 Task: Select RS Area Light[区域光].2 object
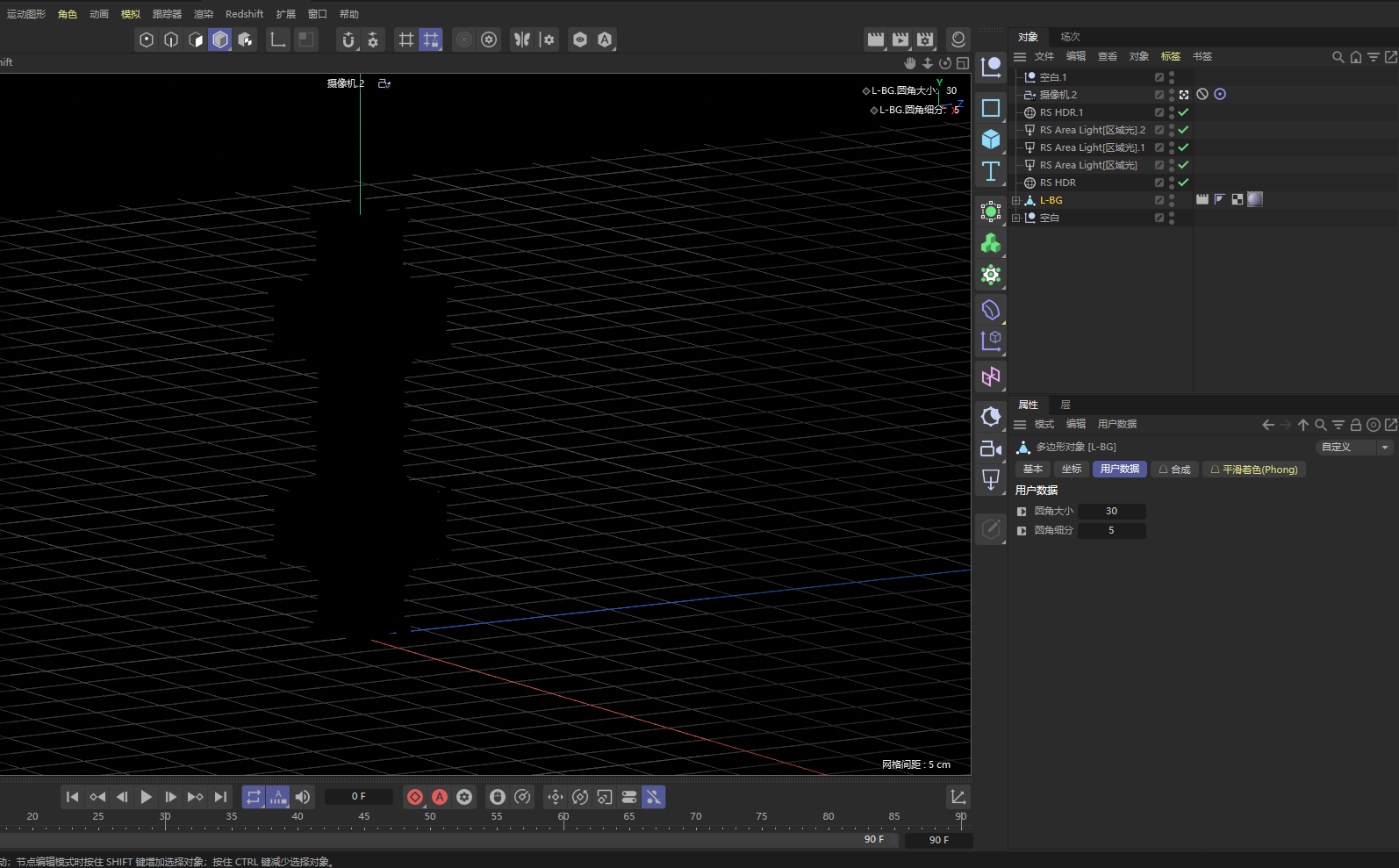1093,130
